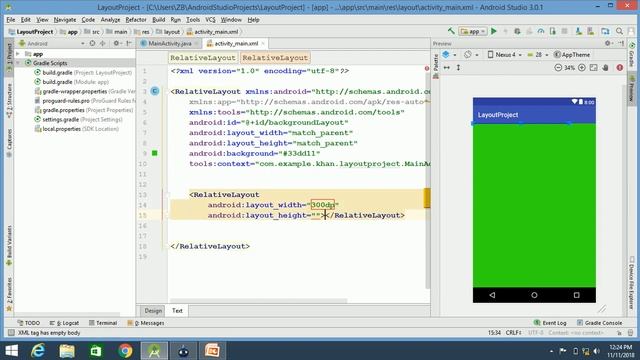Open the Navigate menu

click(x=65, y=20)
